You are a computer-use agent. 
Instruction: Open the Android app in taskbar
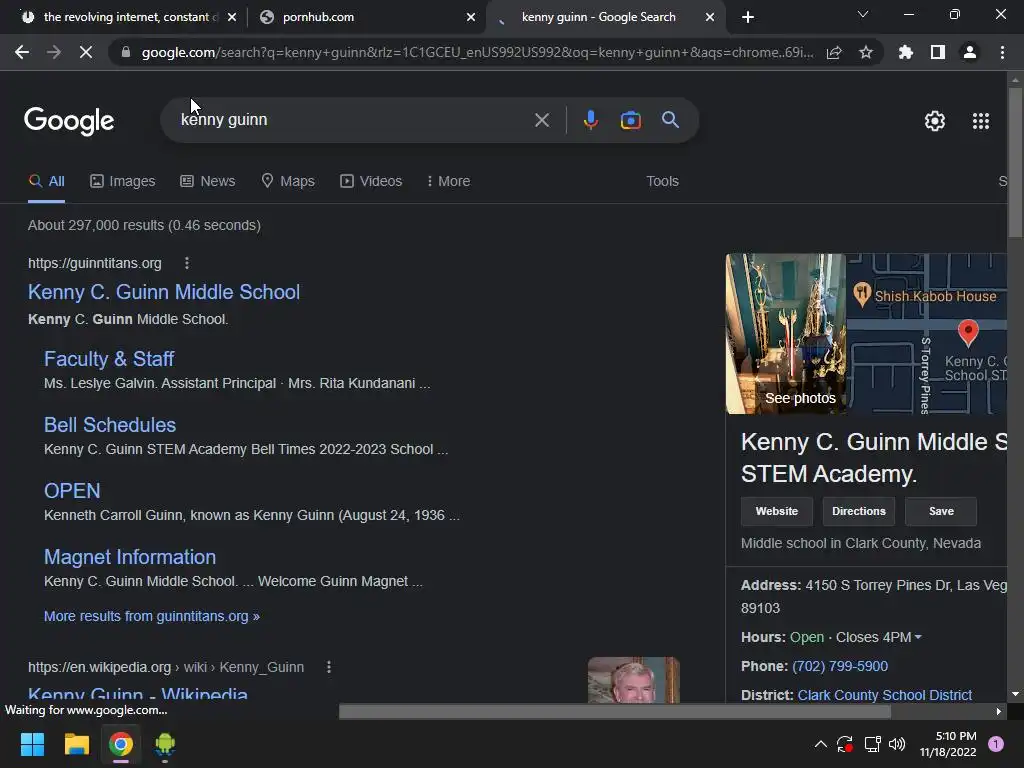click(x=165, y=744)
